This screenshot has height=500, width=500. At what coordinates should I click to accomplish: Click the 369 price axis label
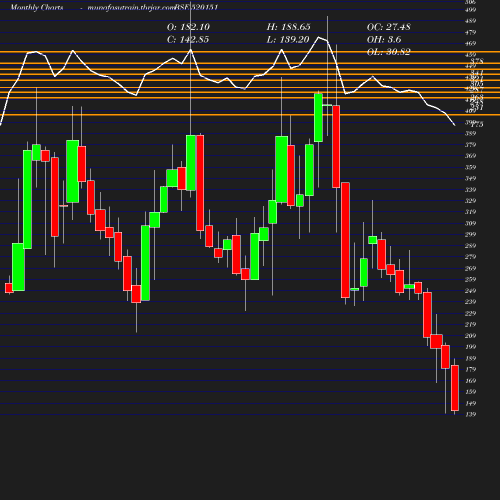(470, 156)
